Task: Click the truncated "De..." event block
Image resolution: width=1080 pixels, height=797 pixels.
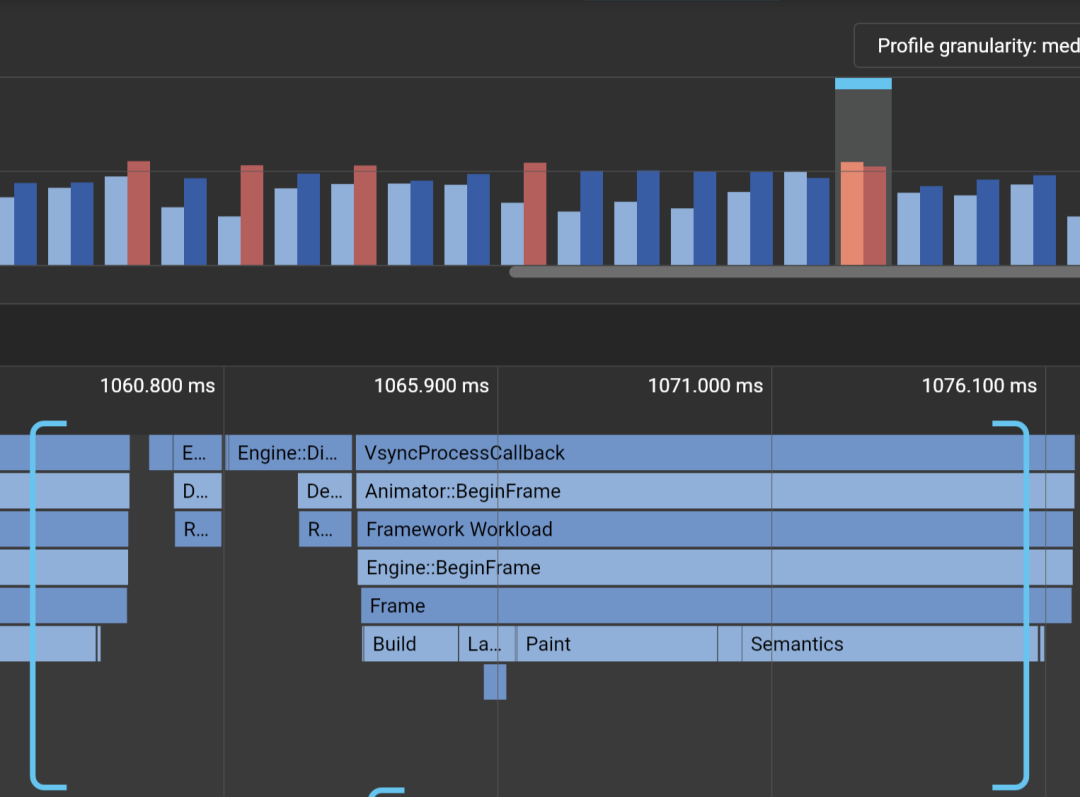Action: tap(324, 491)
